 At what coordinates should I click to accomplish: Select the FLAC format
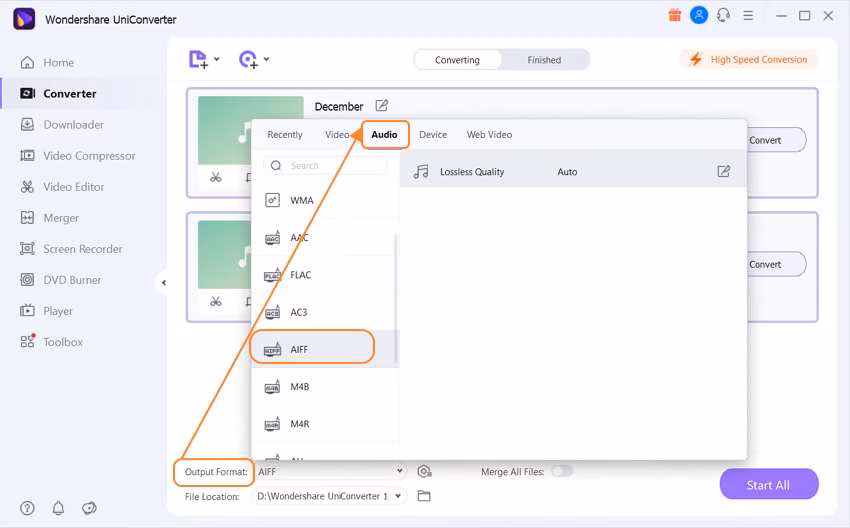[325, 275]
